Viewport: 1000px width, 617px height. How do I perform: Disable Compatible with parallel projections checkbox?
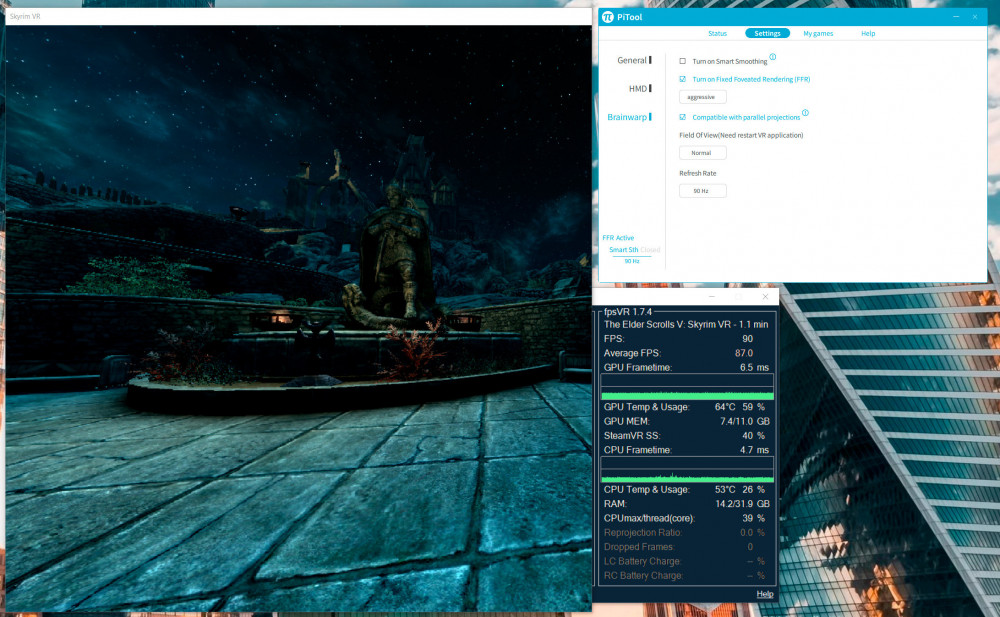pyautogui.click(x=683, y=117)
